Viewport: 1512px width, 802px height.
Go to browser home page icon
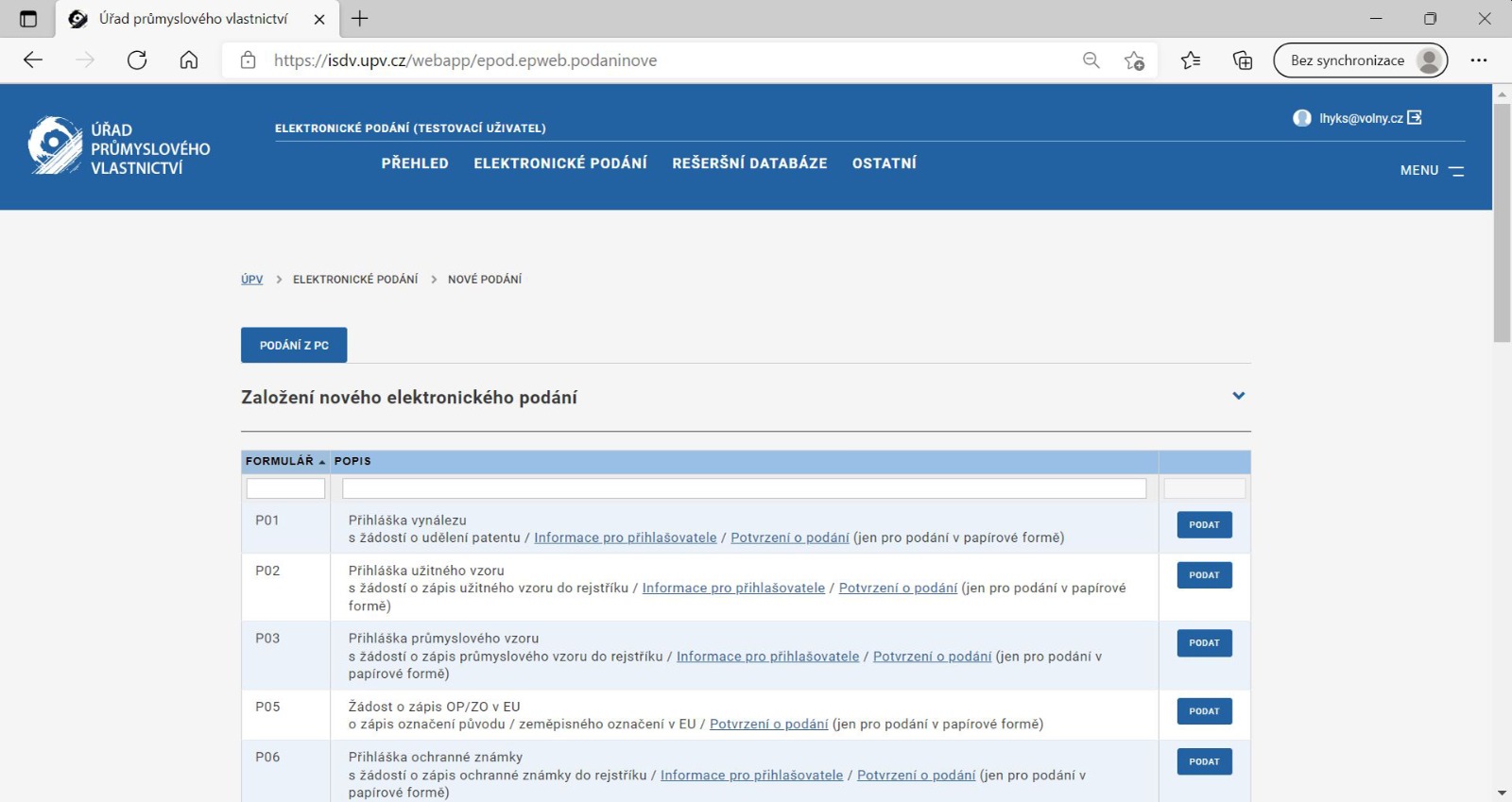pos(189,60)
